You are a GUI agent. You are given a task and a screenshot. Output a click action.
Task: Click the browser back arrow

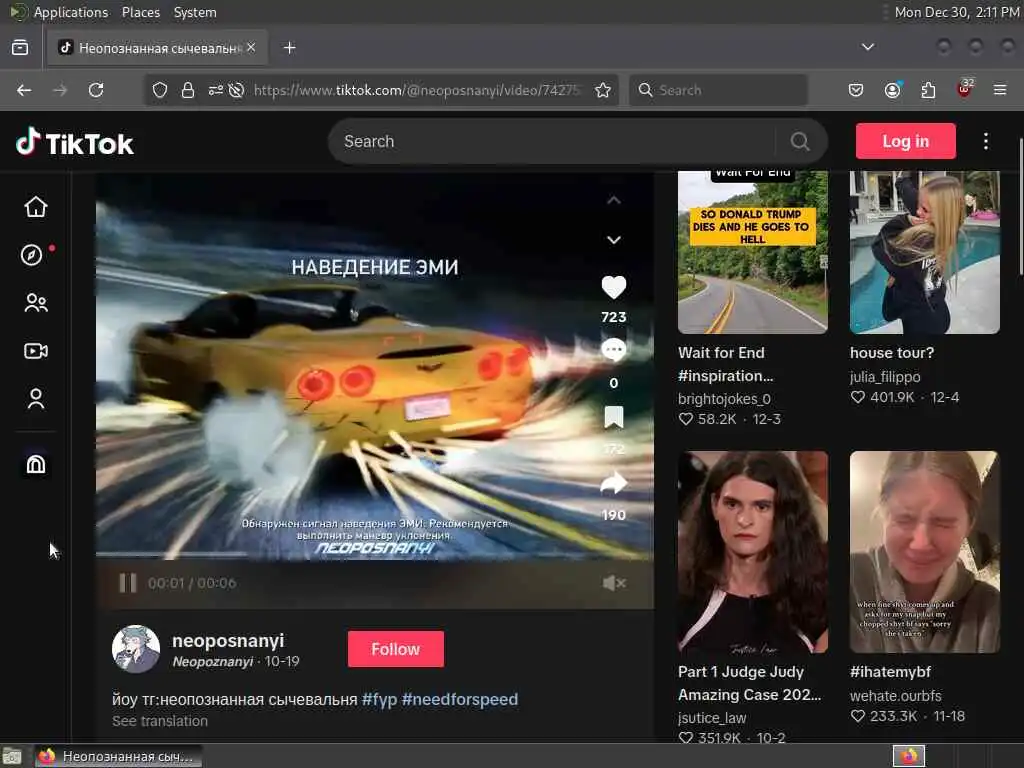coord(24,90)
